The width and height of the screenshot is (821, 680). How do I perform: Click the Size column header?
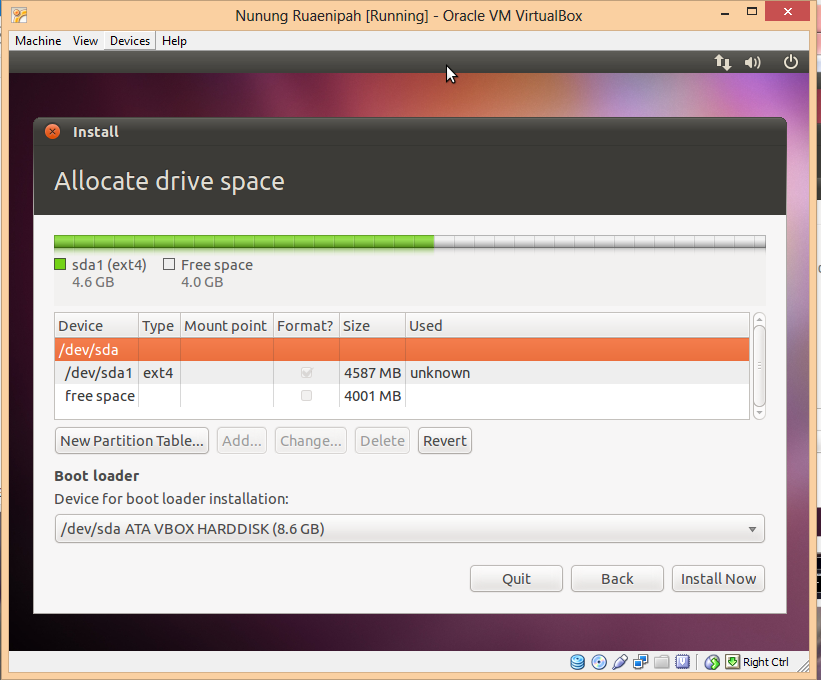tap(372, 326)
